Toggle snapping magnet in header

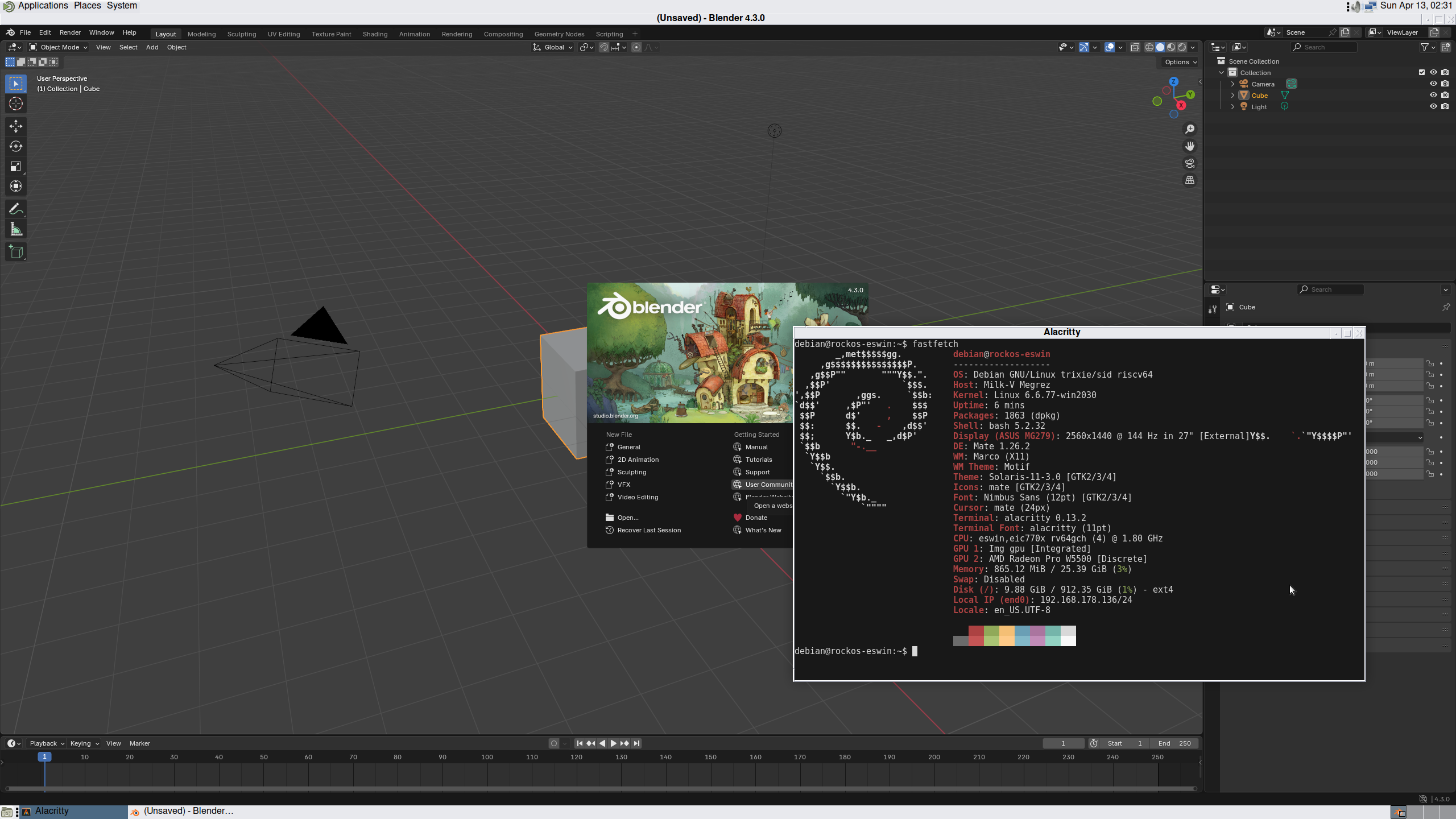[604, 47]
